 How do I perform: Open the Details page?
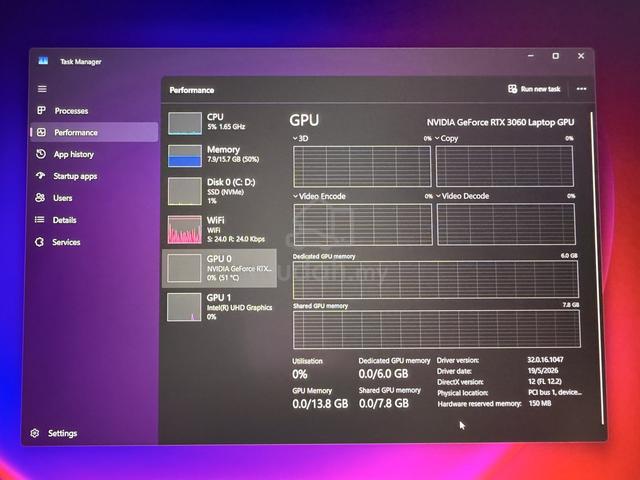(x=94, y=220)
